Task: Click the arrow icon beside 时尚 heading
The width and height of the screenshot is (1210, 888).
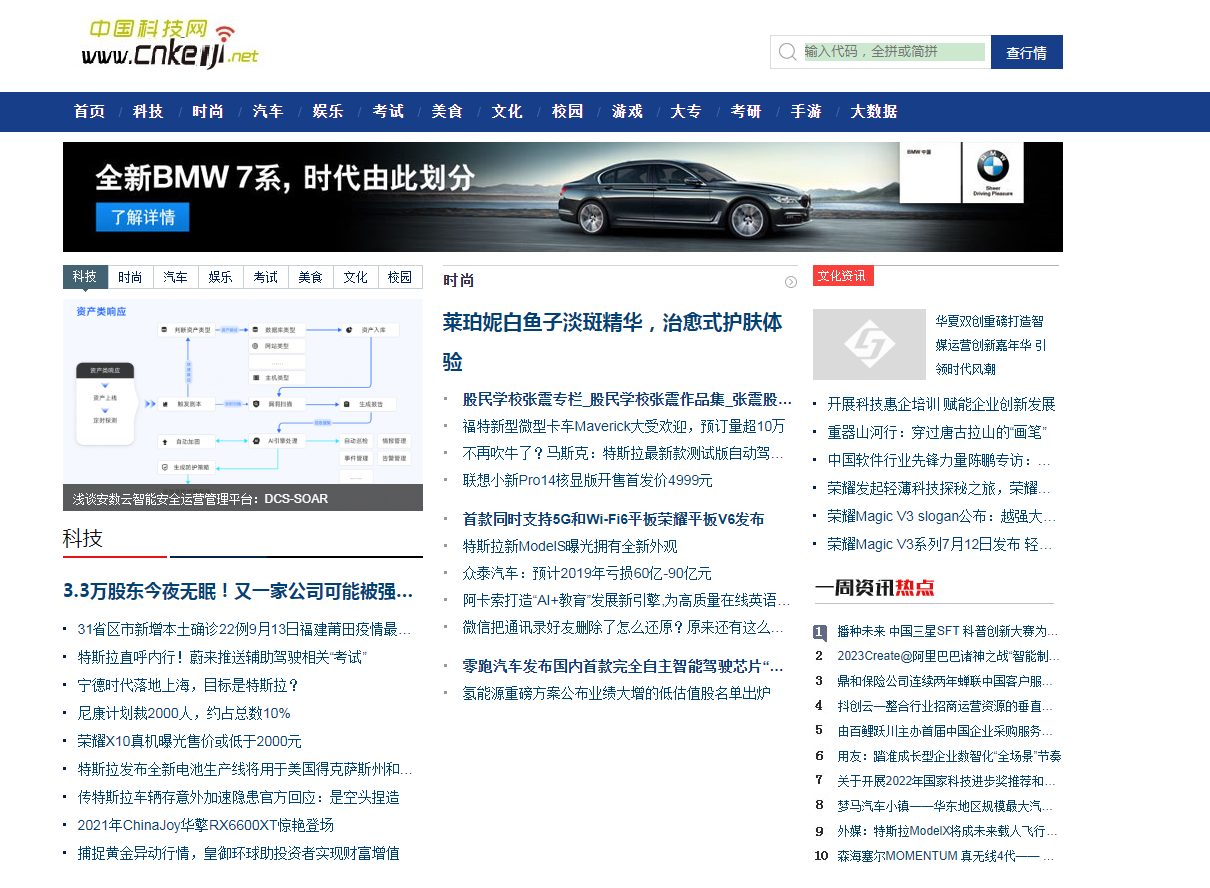Action: (x=791, y=282)
